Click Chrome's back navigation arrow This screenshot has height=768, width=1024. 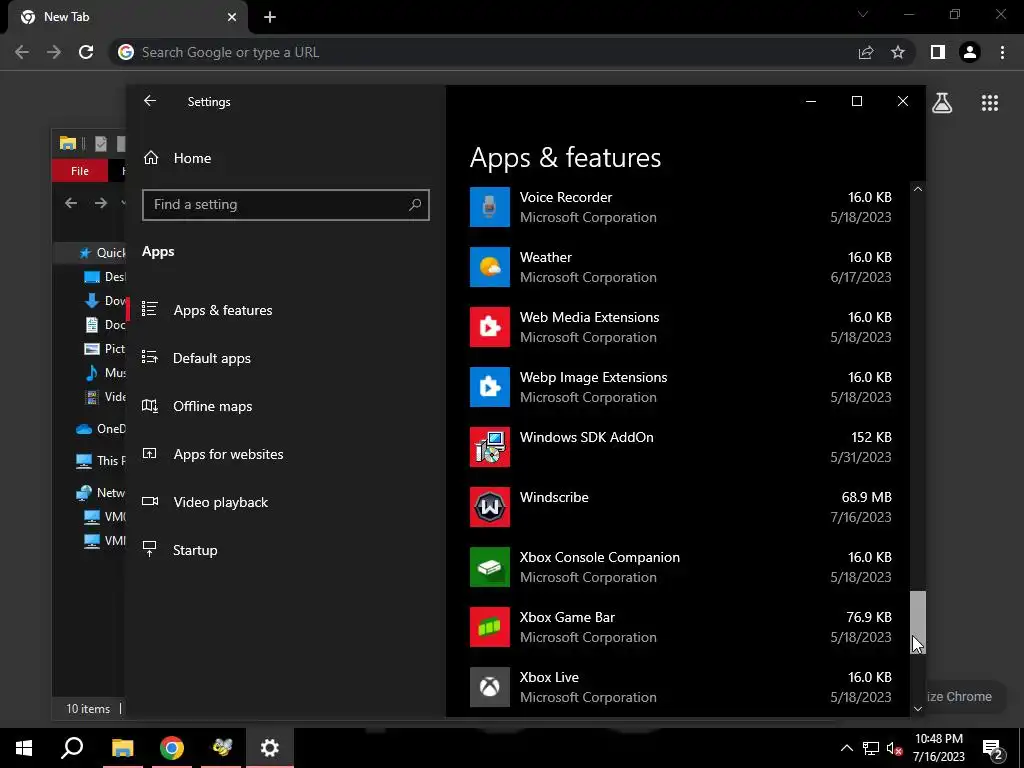(x=22, y=52)
